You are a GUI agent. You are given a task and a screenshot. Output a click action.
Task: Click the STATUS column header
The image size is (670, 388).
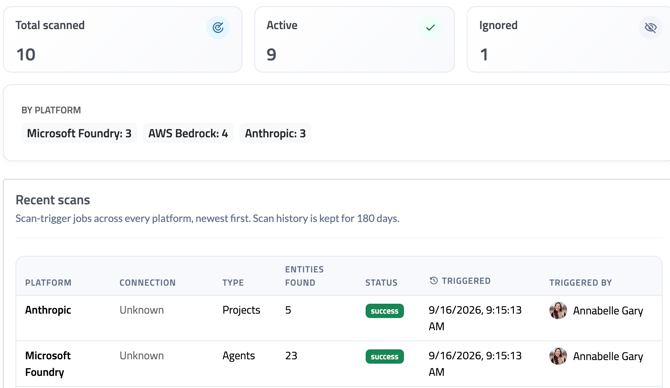click(381, 283)
